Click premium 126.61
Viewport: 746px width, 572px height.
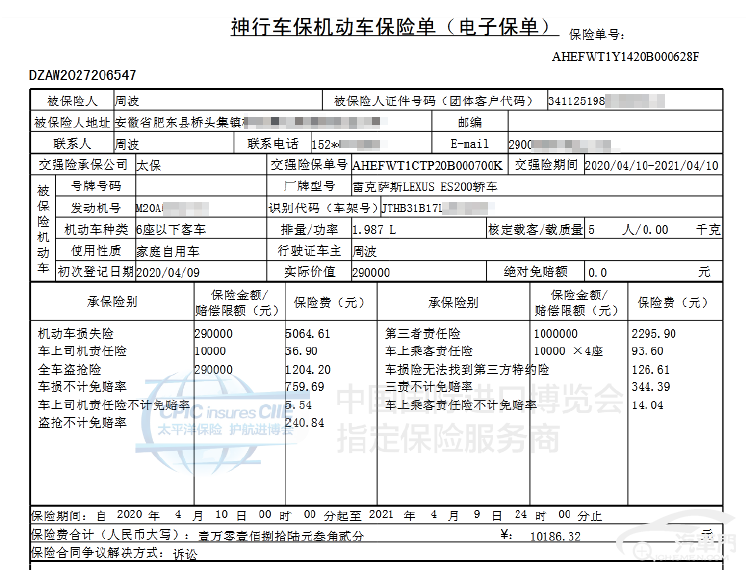(650, 369)
